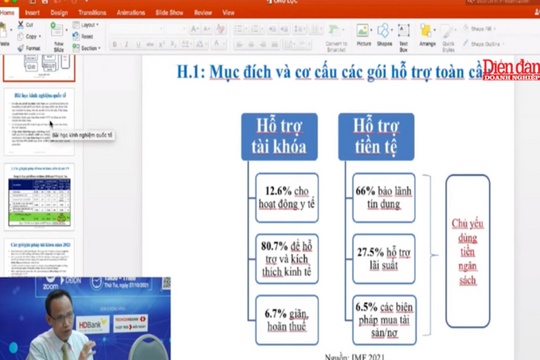540x360 pixels.
Task: Click Increase indent level icon
Action: point(284,29)
